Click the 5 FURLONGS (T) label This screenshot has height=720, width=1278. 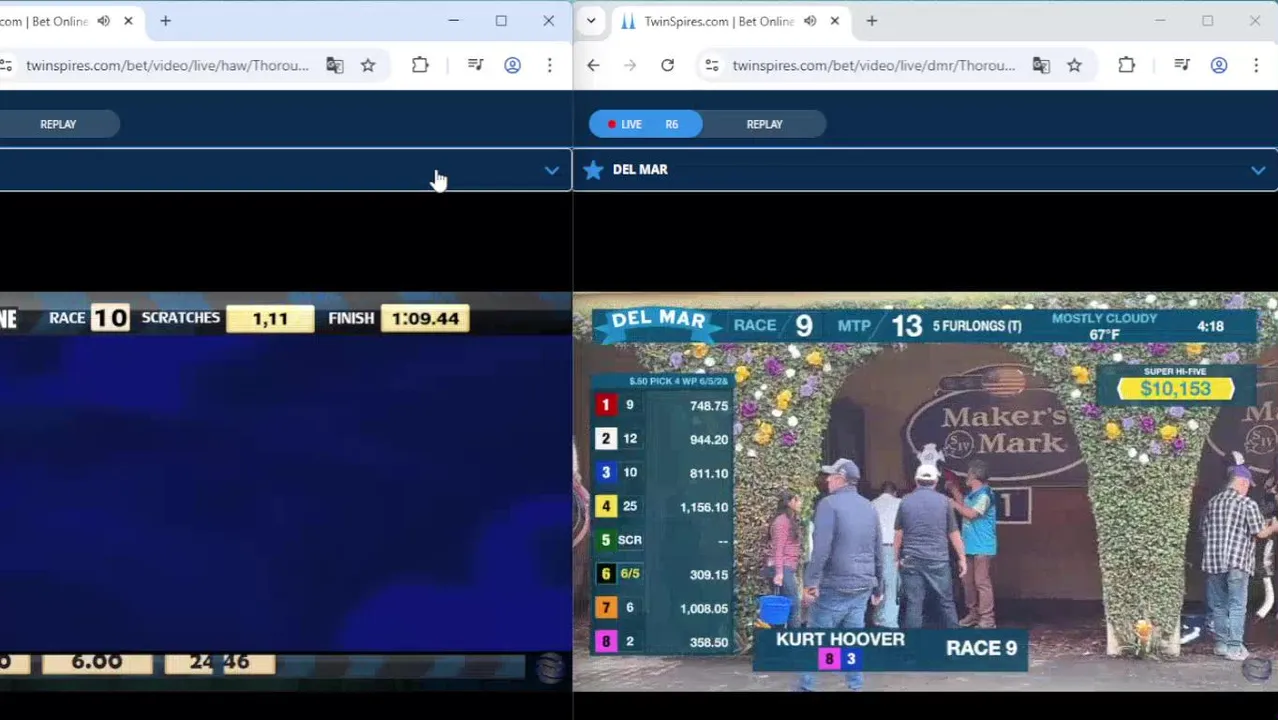tap(977, 326)
